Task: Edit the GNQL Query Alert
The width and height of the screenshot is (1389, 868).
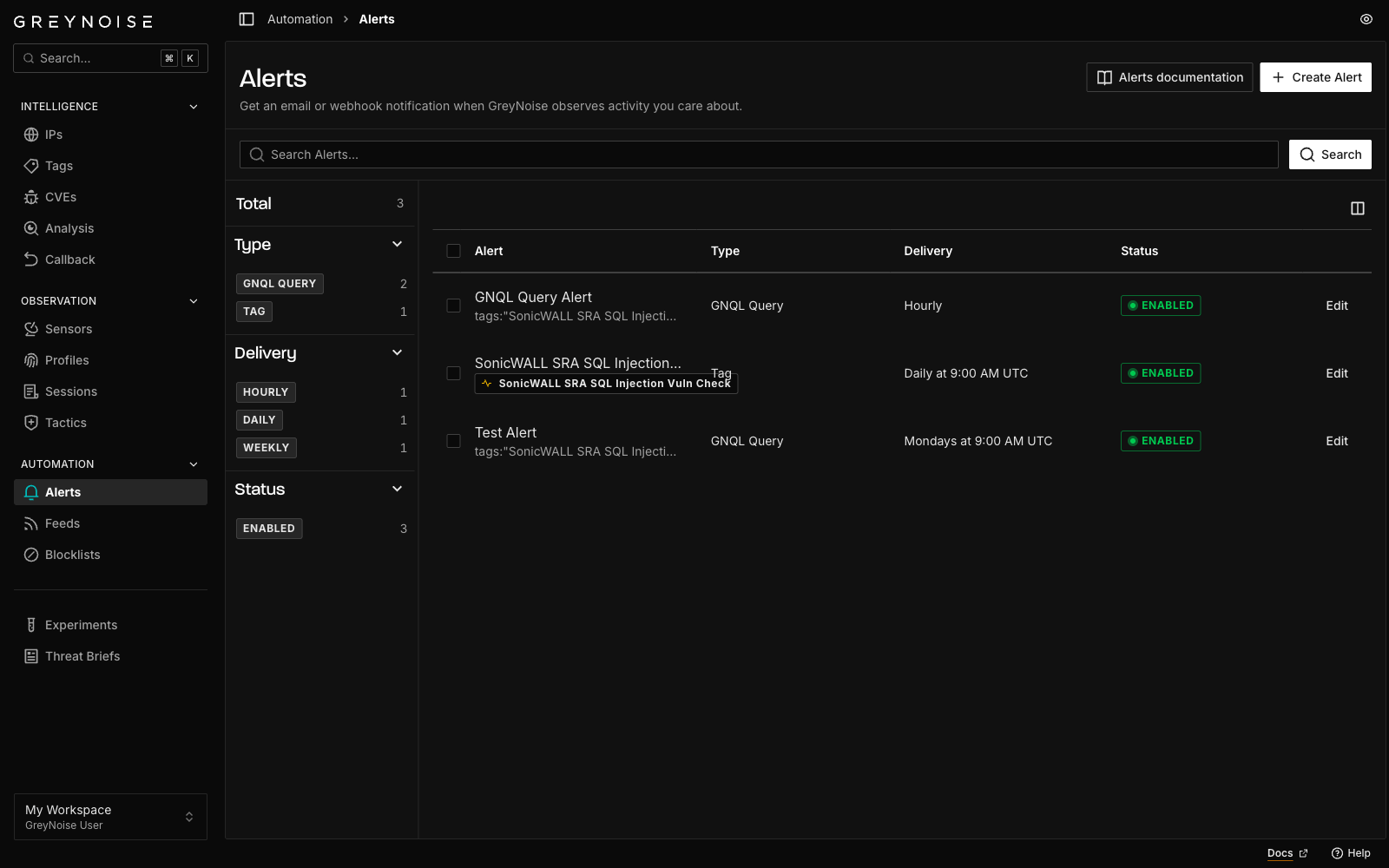Action: (x=1337, y=306)
